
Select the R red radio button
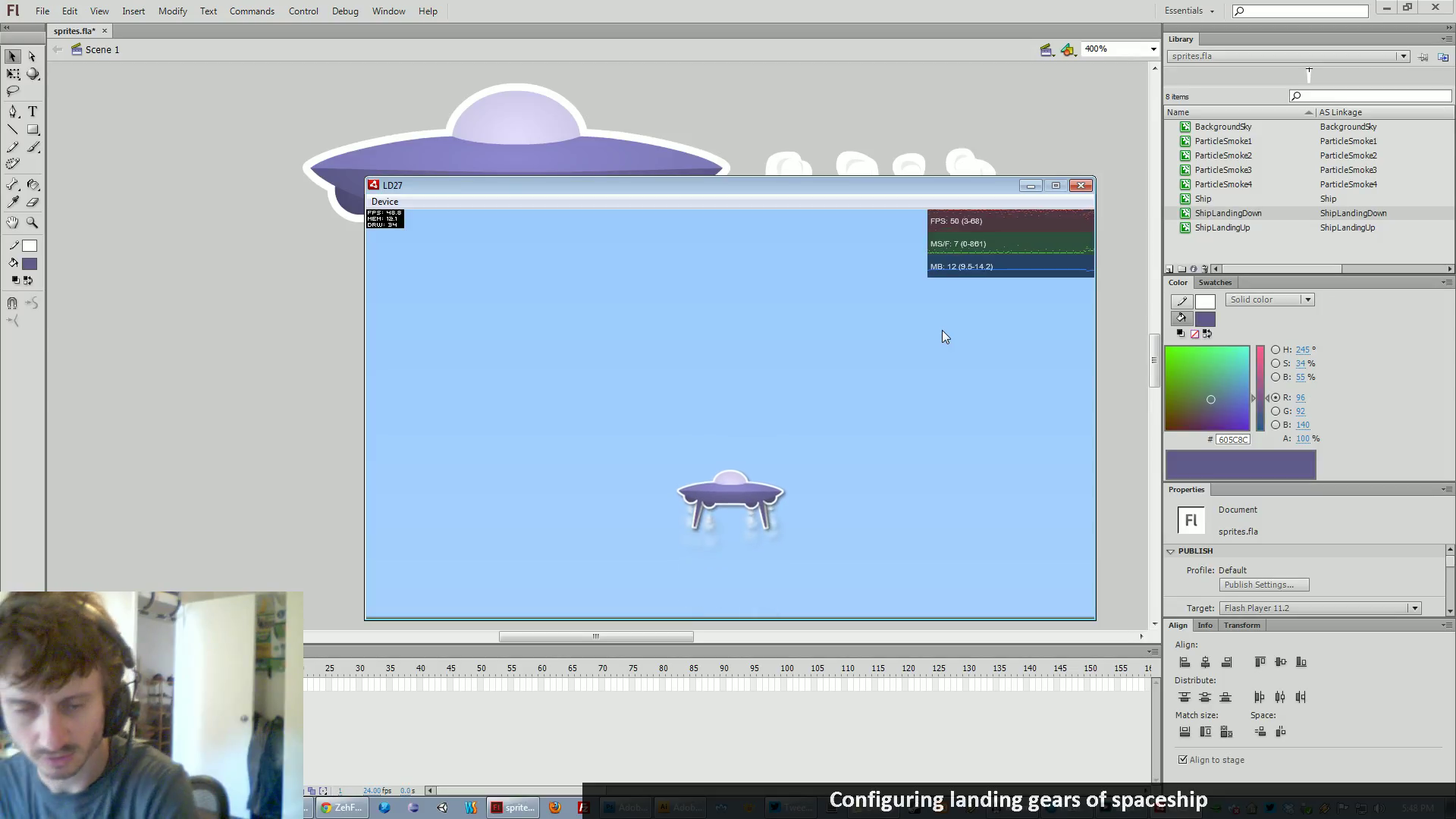(x=1276, y=397)
